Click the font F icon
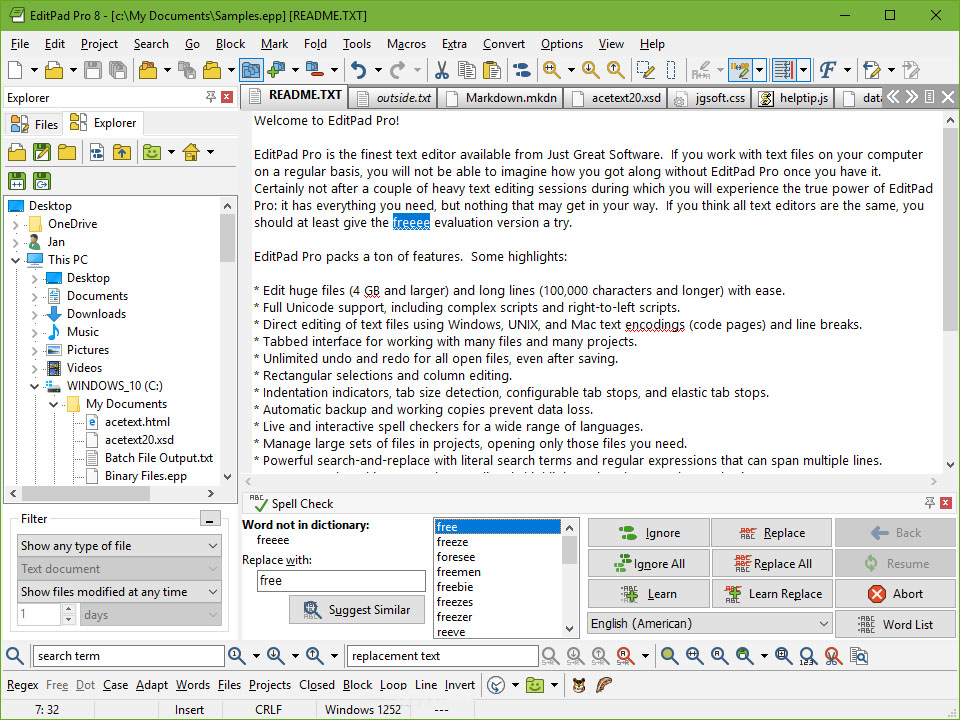The image size is (960, 720). coord(828,70)
